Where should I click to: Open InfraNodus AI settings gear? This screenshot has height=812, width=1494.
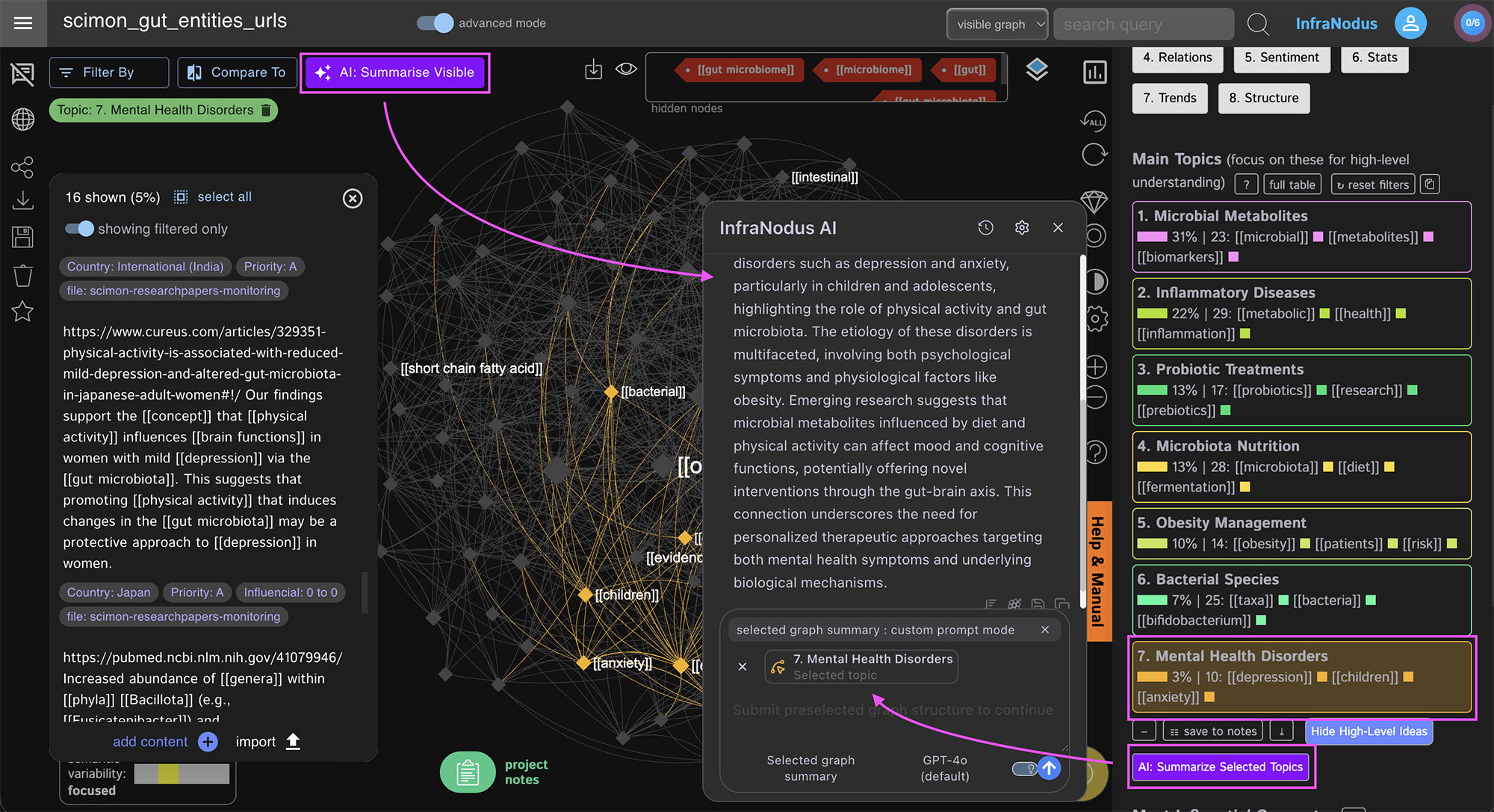[1022, 228]
